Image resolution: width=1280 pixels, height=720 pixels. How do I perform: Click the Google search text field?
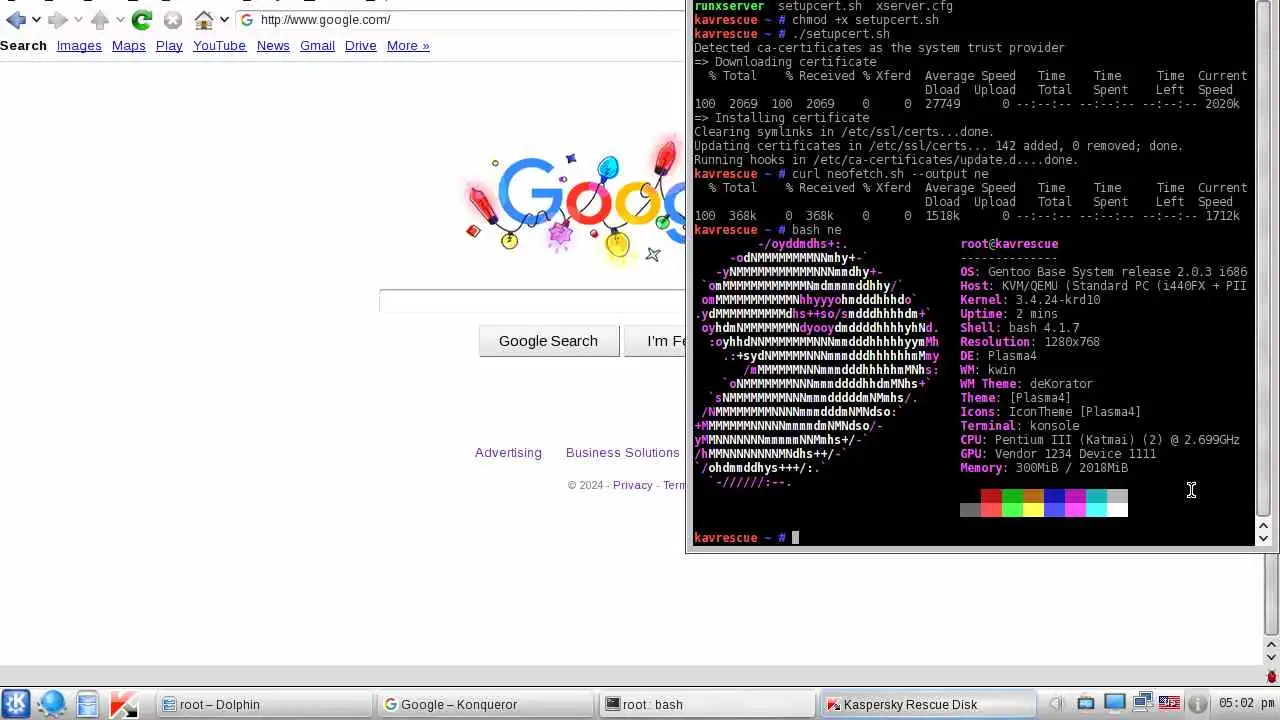click(532, 301)
